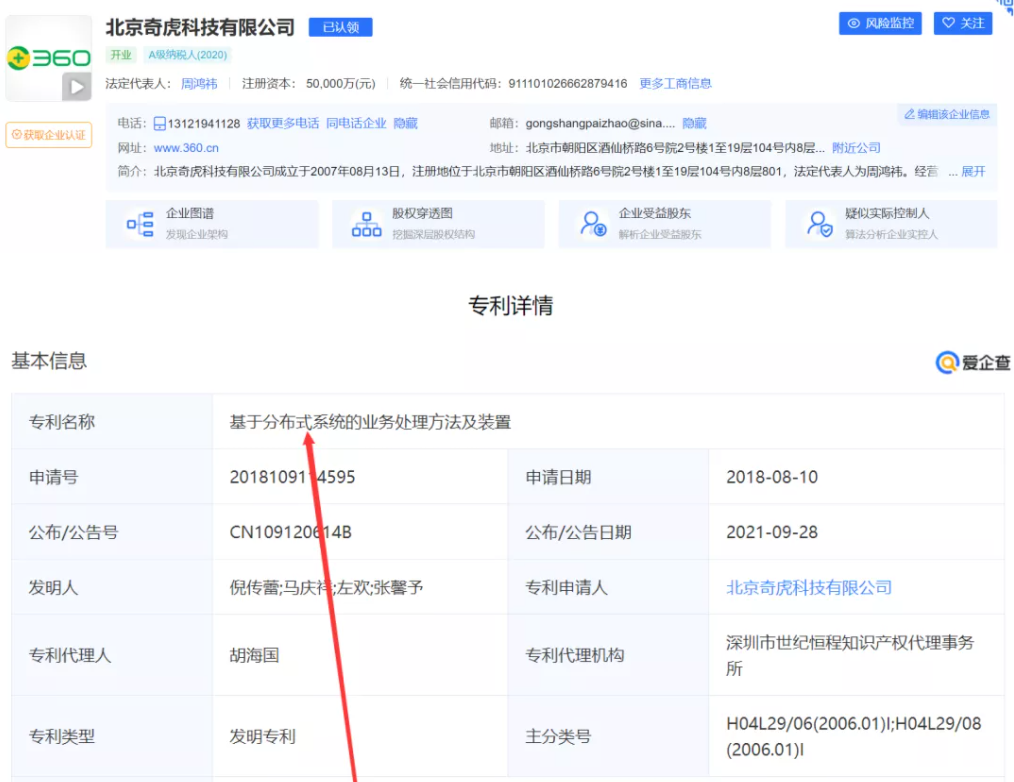Open 企业图谱 card

point(212,224)
